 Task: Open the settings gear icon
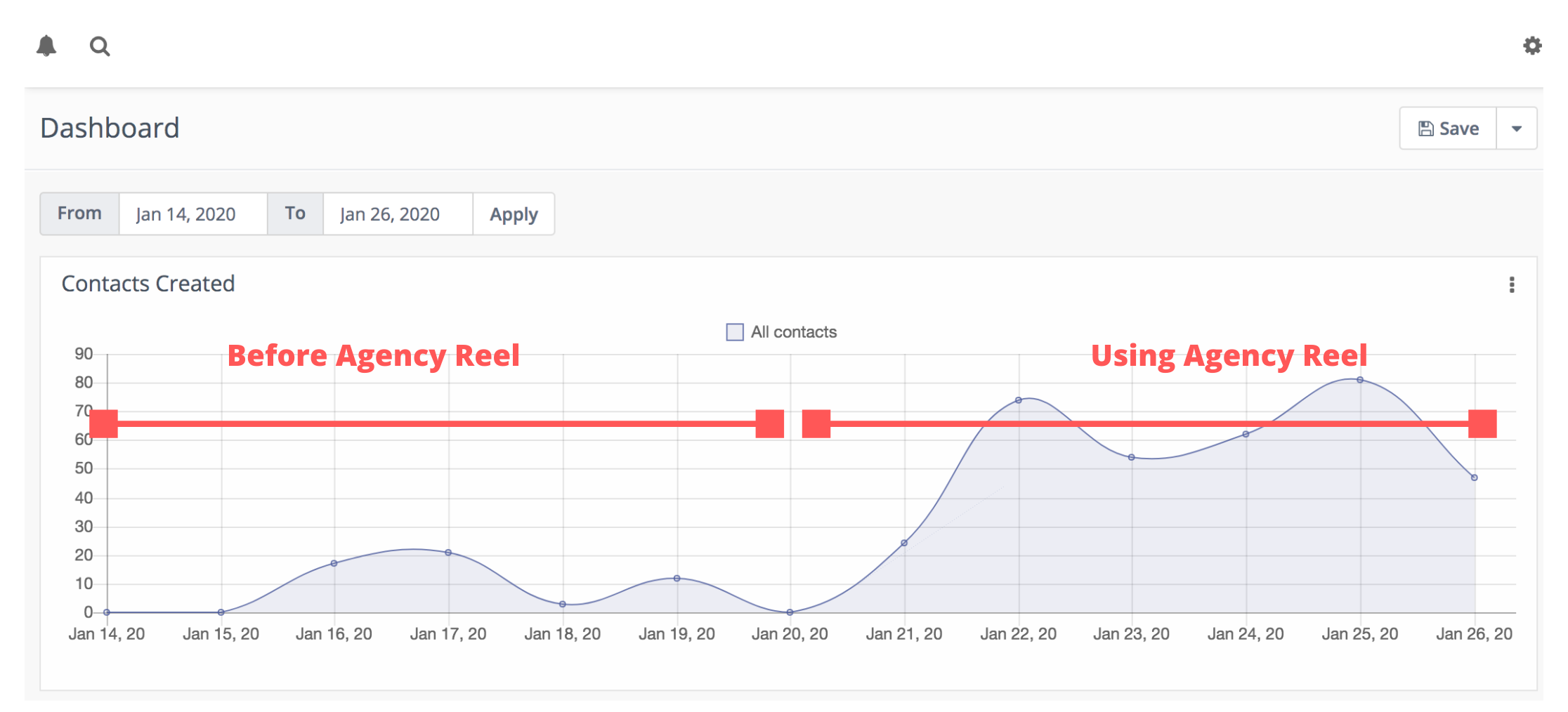click(1532, 46)
